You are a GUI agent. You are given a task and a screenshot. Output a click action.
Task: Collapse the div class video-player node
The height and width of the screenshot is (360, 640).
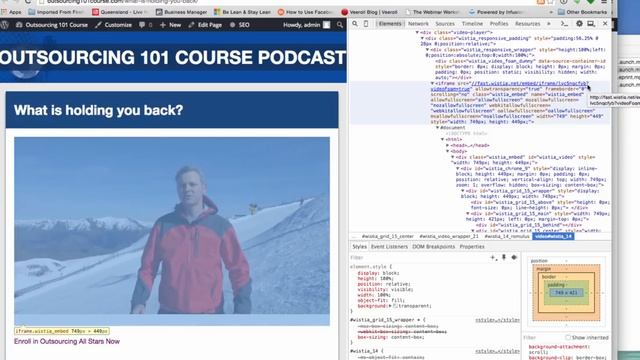pyautogui.click(x=417, y=32)
